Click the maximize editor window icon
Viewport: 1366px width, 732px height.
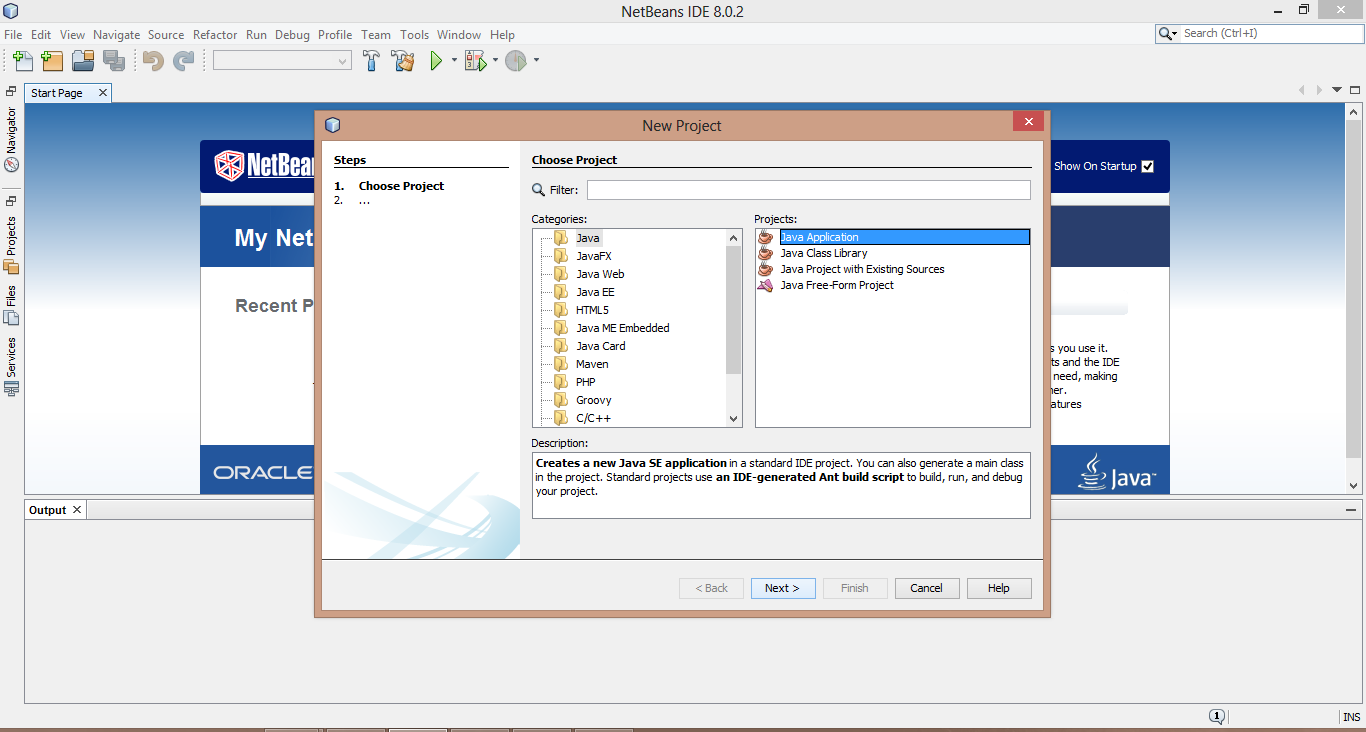1353,90
